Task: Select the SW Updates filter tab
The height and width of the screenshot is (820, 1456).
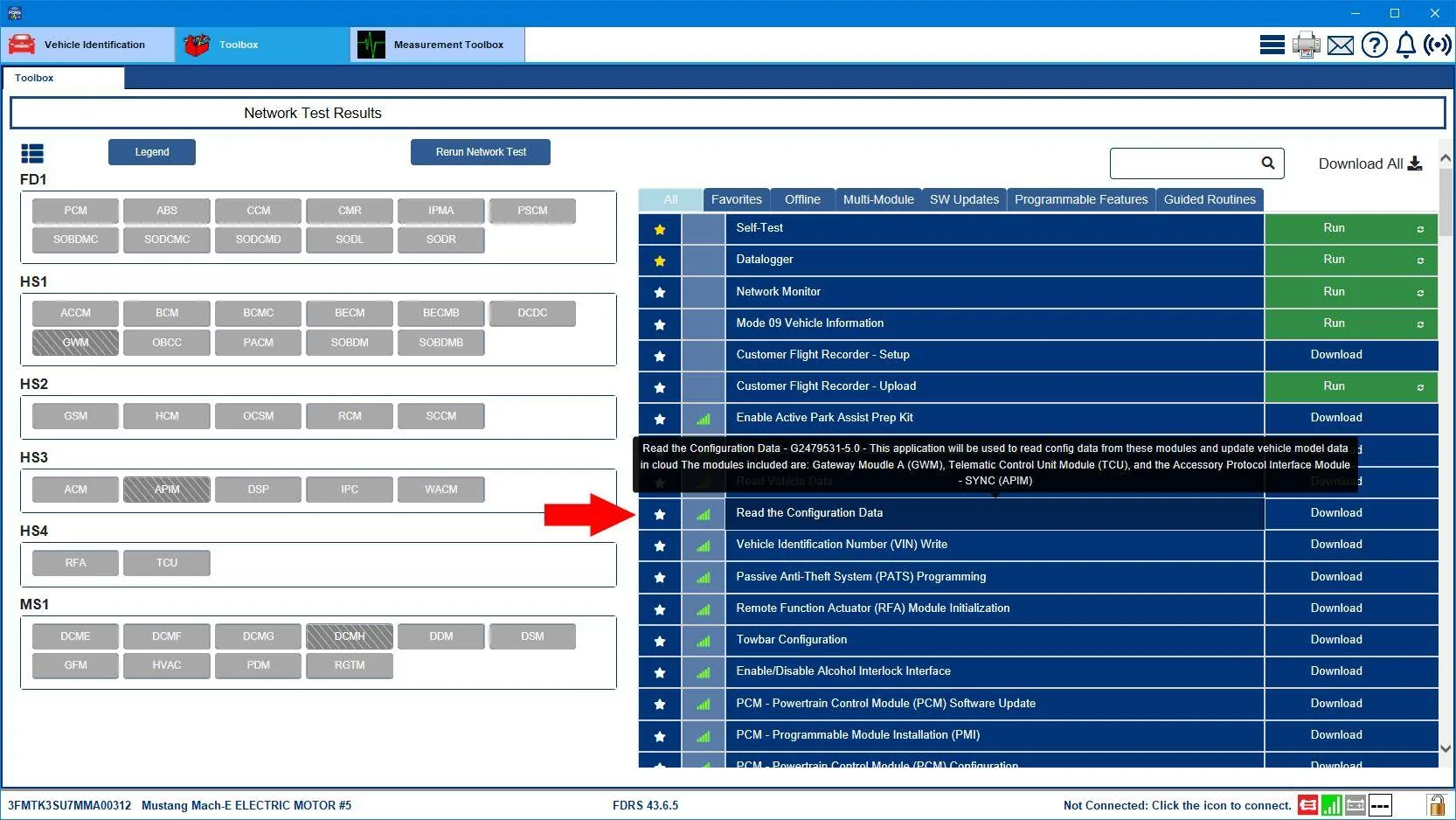Action: [x=964, y=199]
